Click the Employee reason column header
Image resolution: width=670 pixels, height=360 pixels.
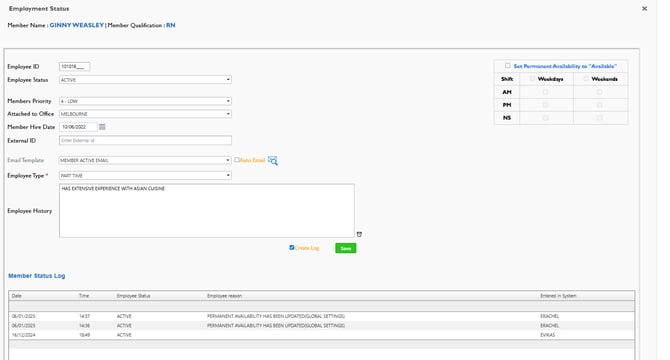coord(224,296)
